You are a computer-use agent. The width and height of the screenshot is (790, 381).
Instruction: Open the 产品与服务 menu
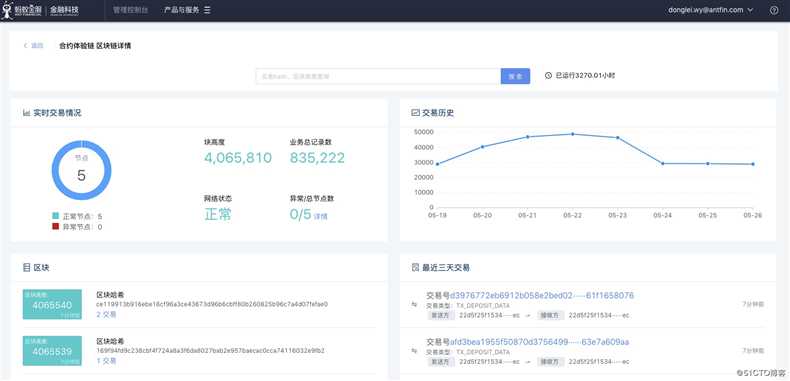(x=182, y=10)
